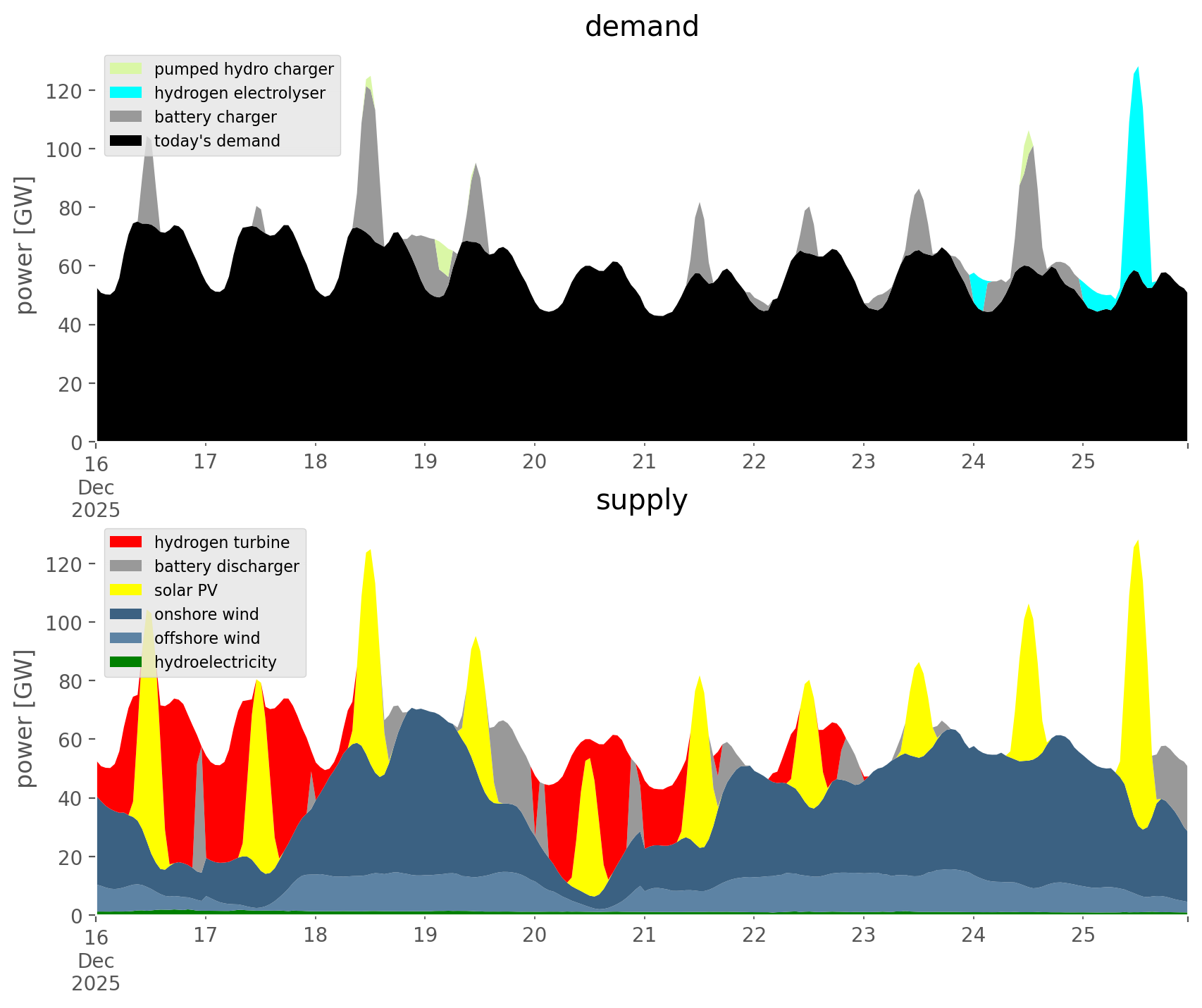Click the 120 y-axis tick on demand chart
1202x1008 pixels.
(65, 91)
